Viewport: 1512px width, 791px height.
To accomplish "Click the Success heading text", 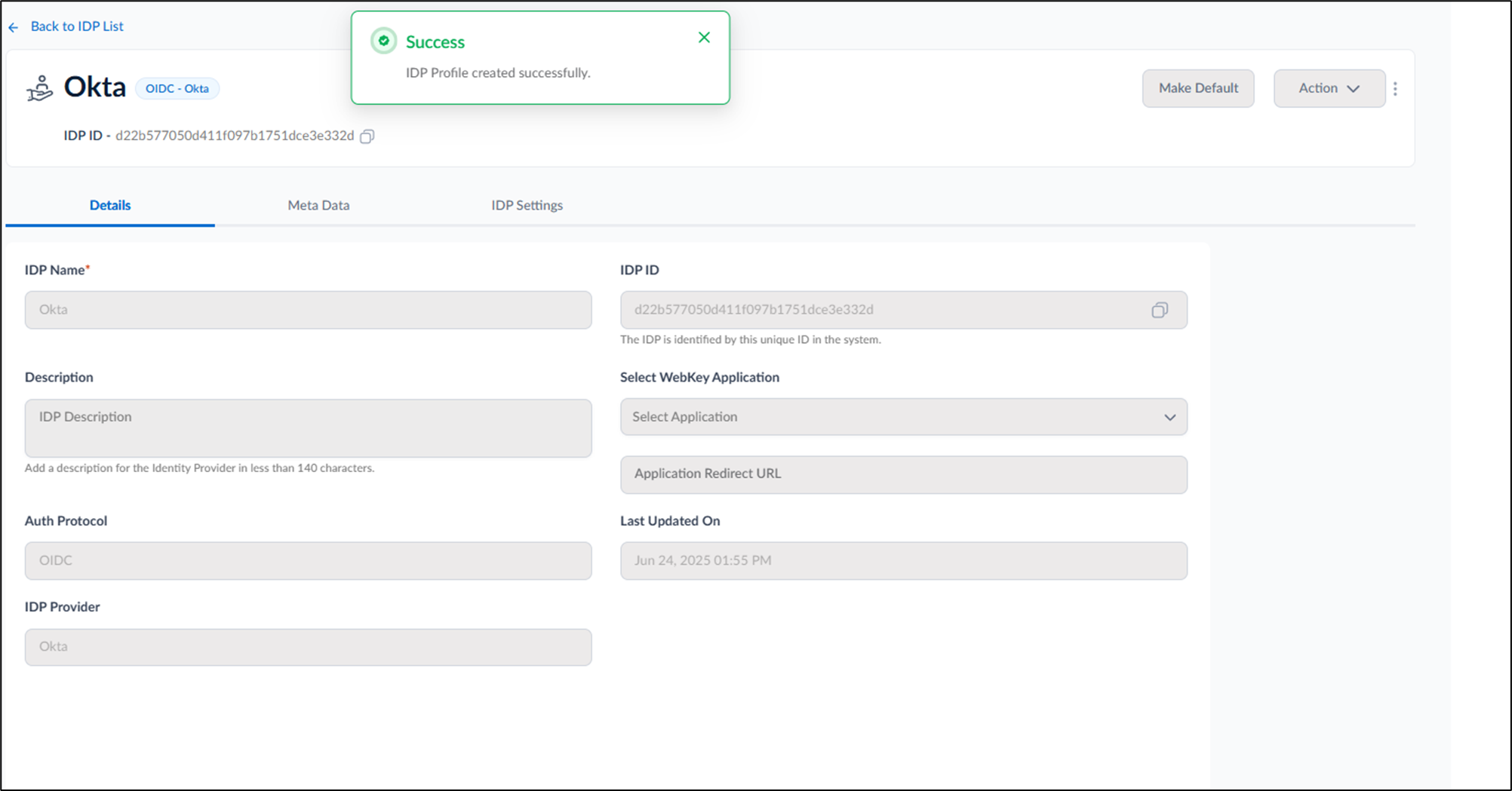I will (x=435, y=42).
